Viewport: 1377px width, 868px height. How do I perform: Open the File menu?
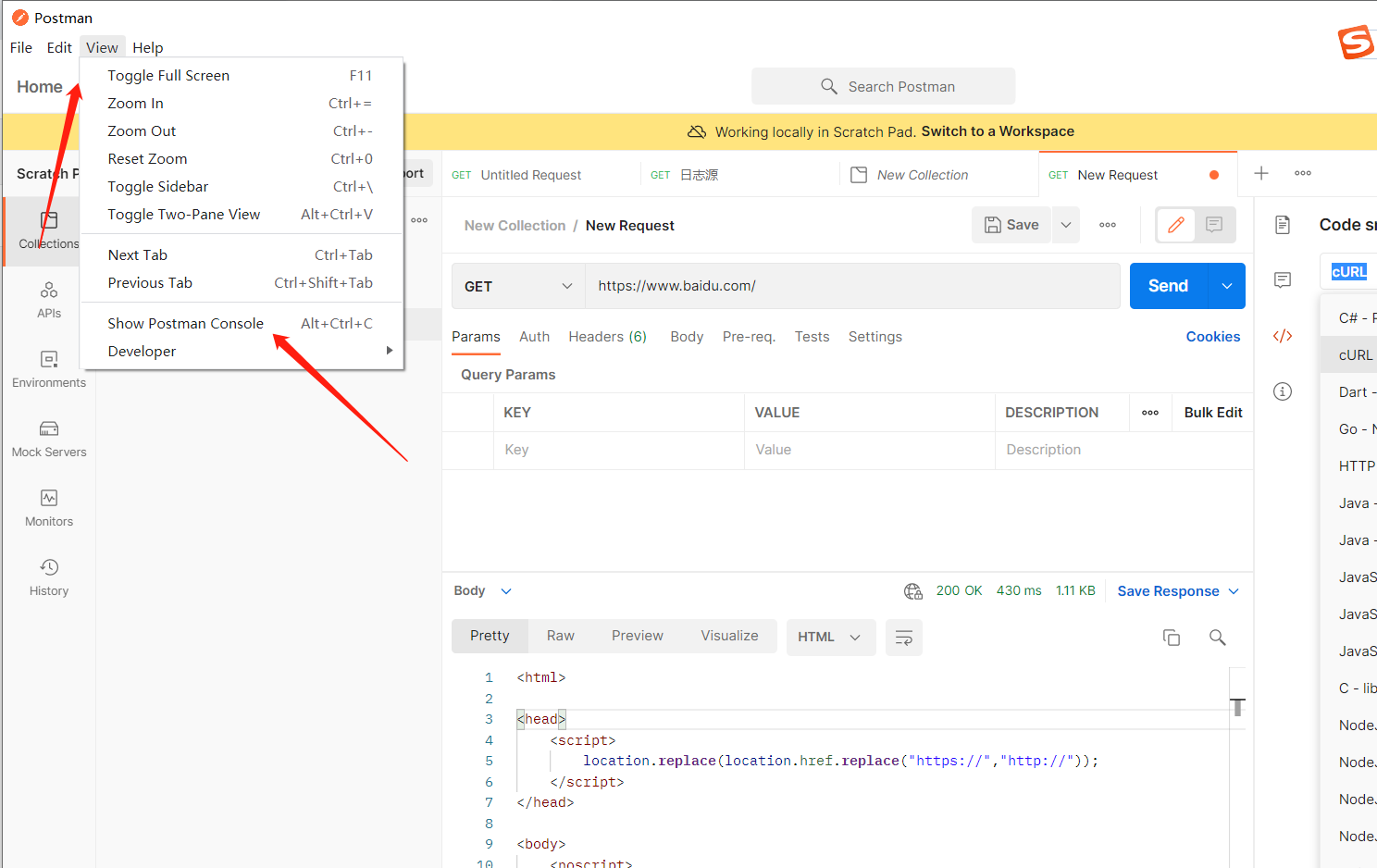(21, 47)
